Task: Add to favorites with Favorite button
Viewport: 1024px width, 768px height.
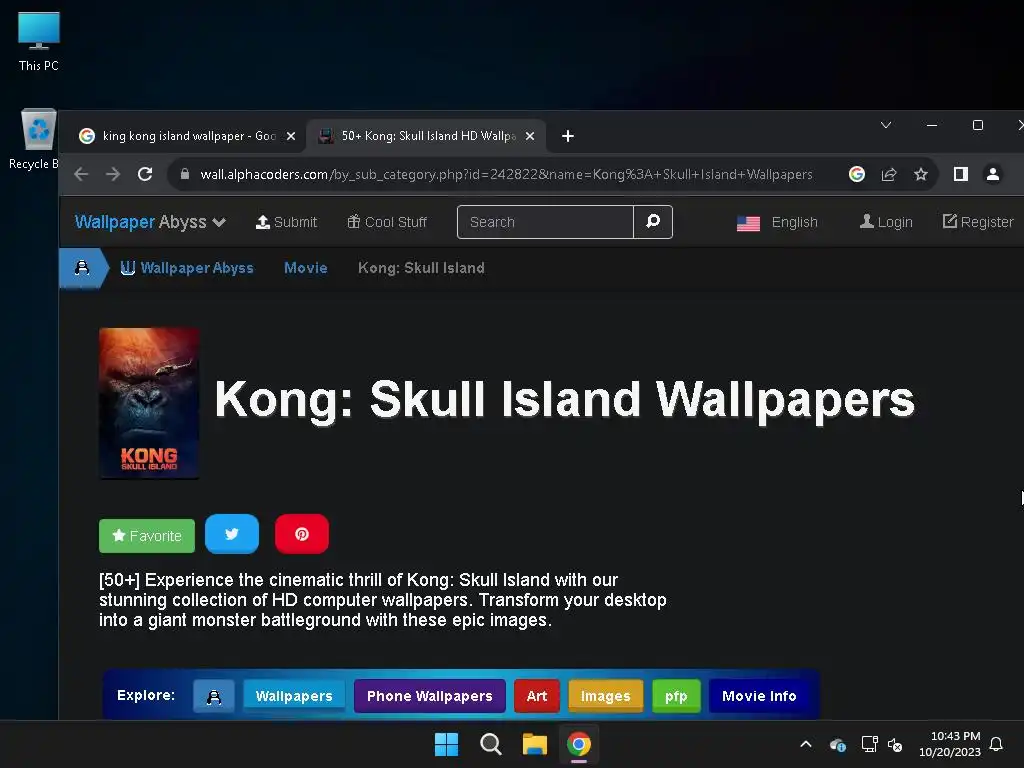Action: pos(147,536)
